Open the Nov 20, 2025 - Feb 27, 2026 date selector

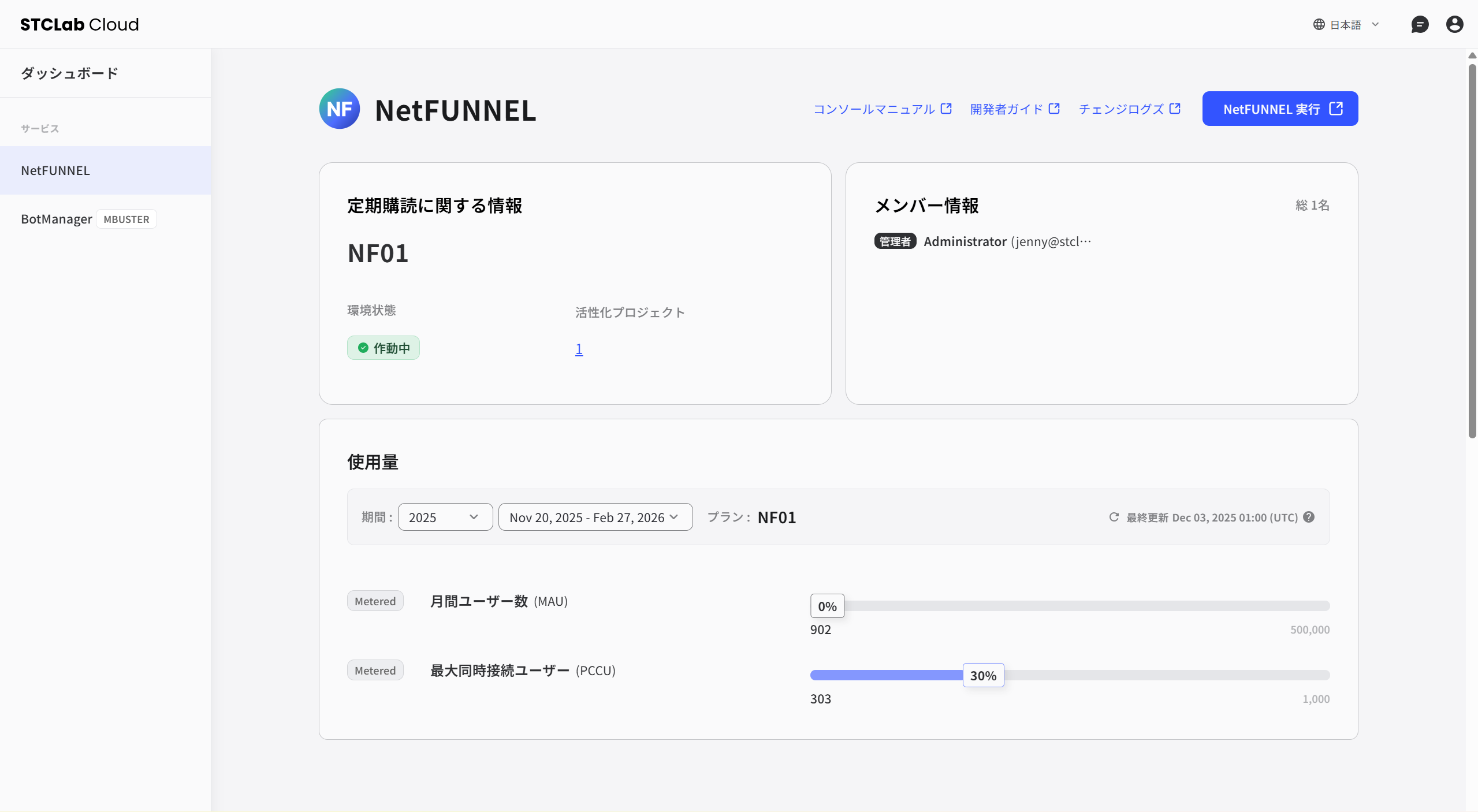[x=594, y=516]
